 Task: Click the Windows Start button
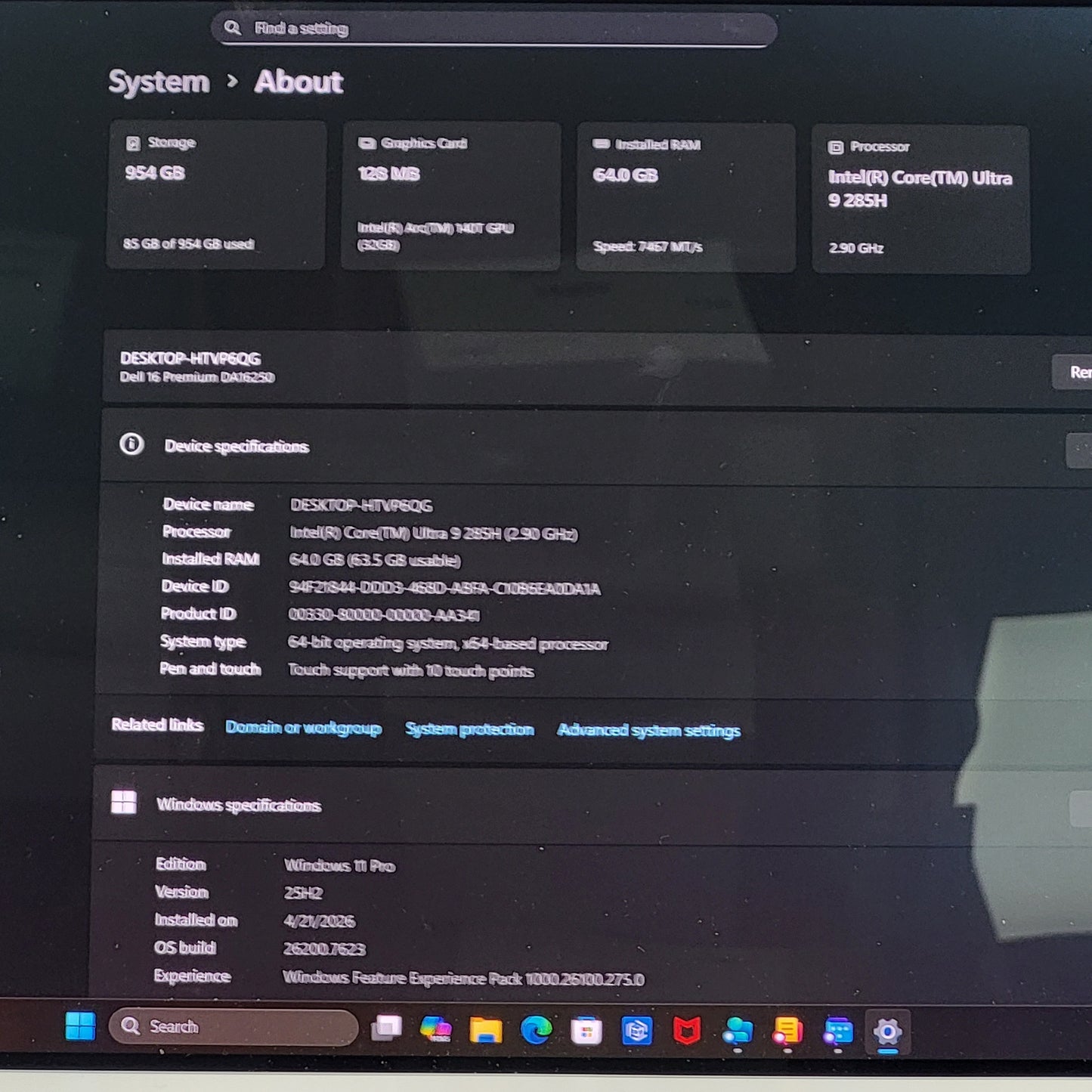pyautogui.click(x=80, y=1026)
